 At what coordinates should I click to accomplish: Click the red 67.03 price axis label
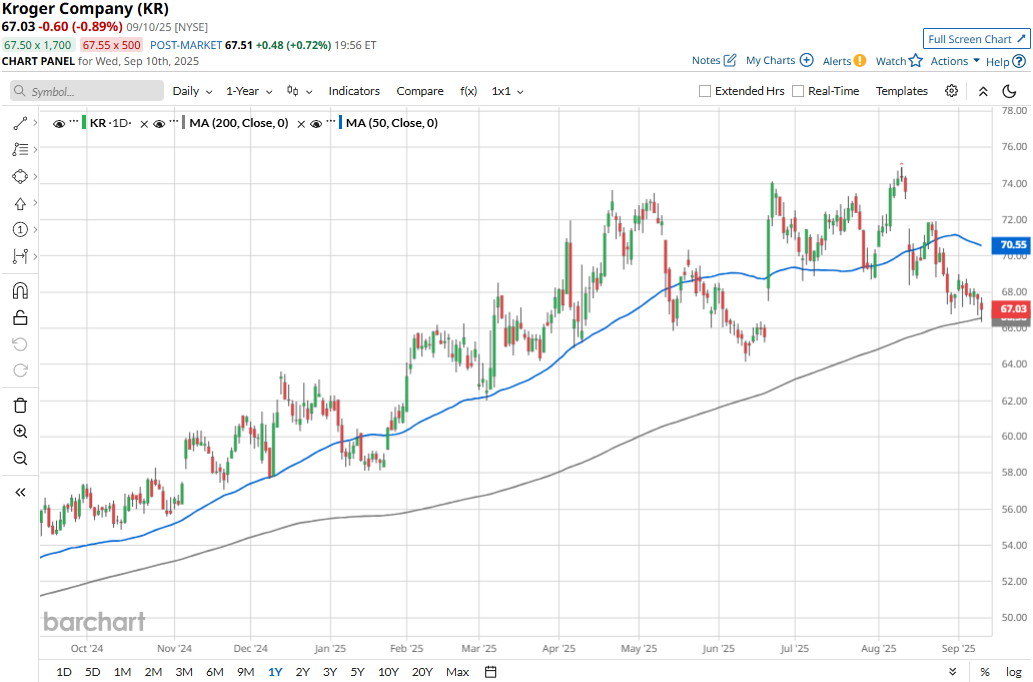(1013, 308)
